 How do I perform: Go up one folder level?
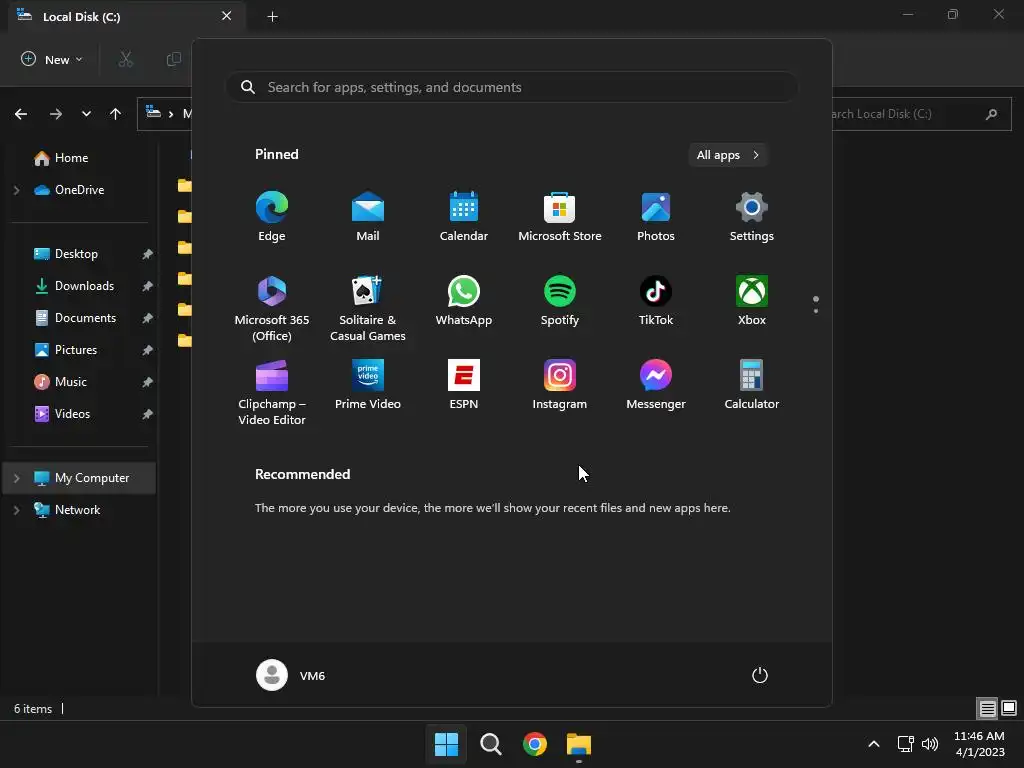pos(116,114)
